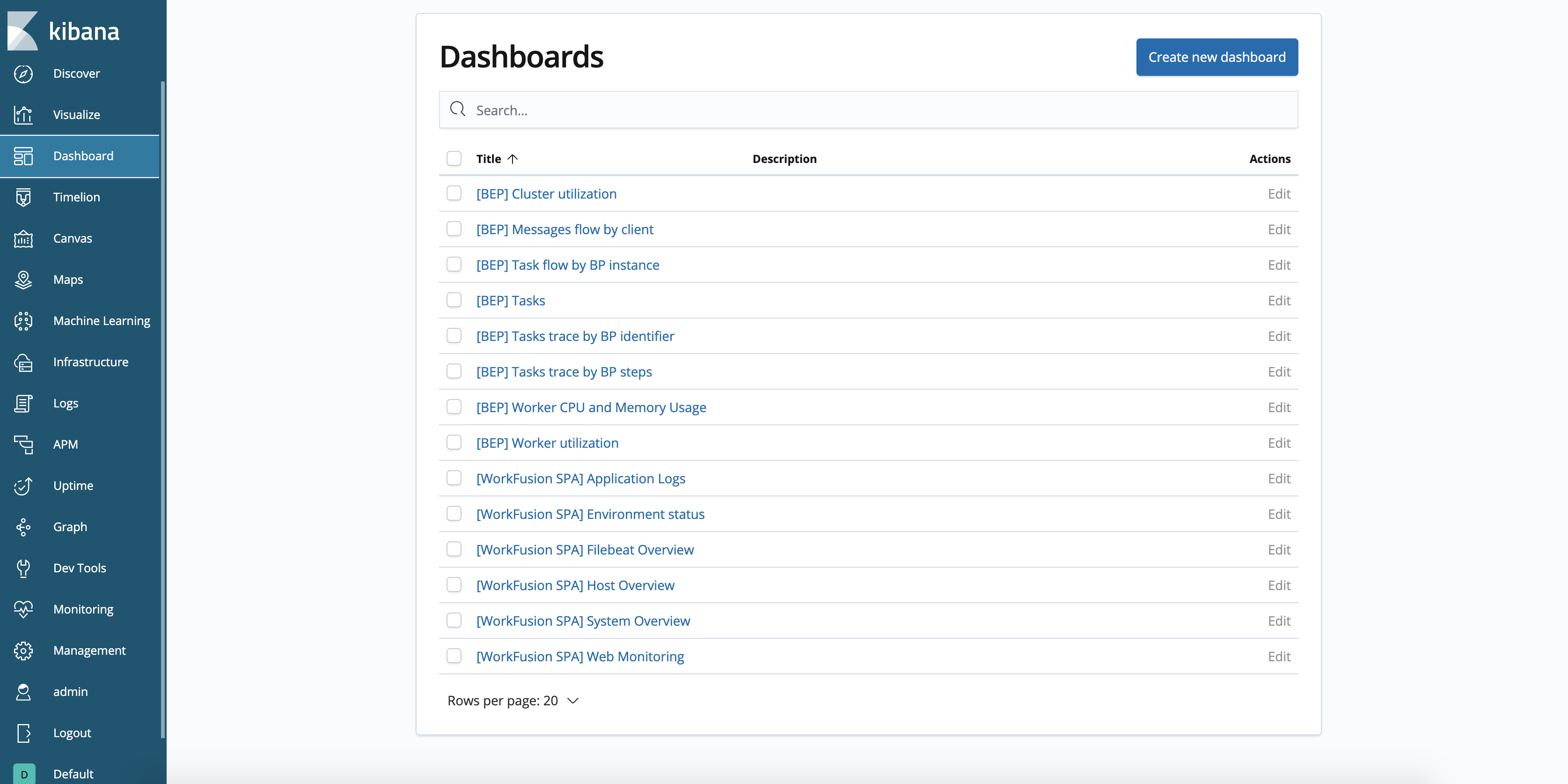The image size is (1568, 784).
Task: Edit the [BEP] Messages flow by client dashboard
Action: 1279,229
